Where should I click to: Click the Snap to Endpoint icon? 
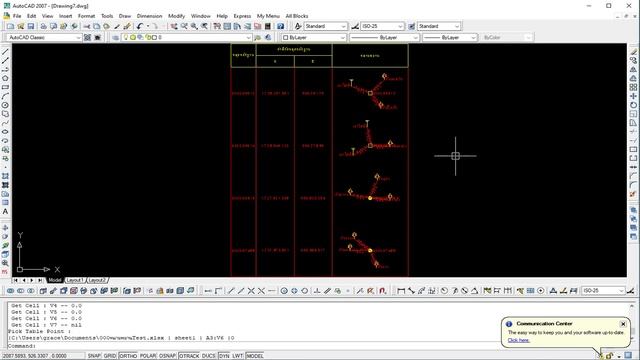[x=231, y=291]
